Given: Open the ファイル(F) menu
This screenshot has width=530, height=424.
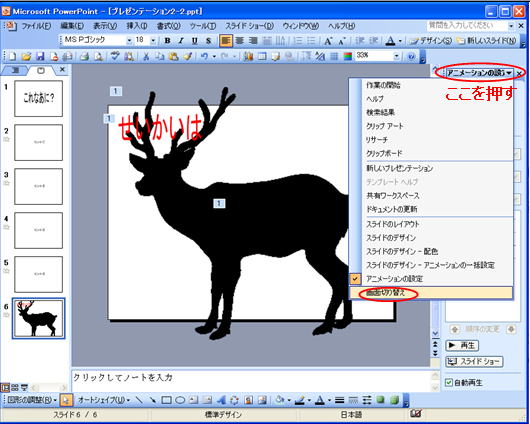Looking at the screenshot, I should 36,26.
